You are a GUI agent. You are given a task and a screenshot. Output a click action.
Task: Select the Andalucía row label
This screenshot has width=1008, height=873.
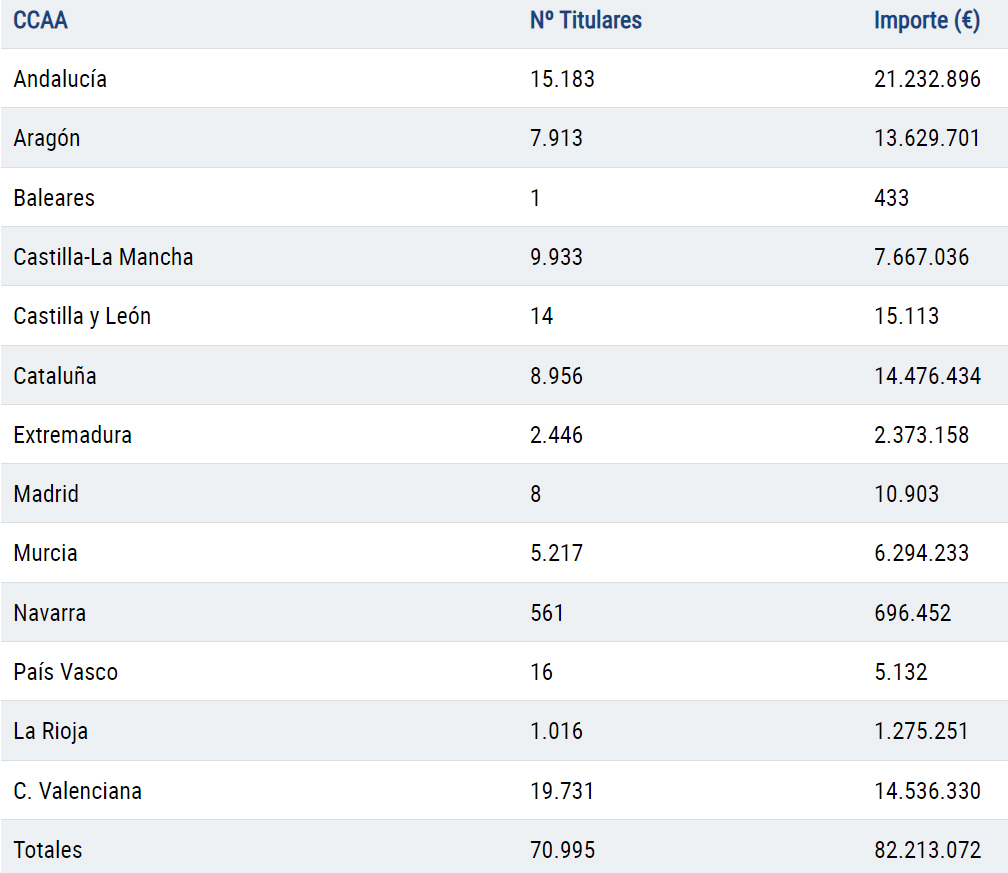[60, 79]
